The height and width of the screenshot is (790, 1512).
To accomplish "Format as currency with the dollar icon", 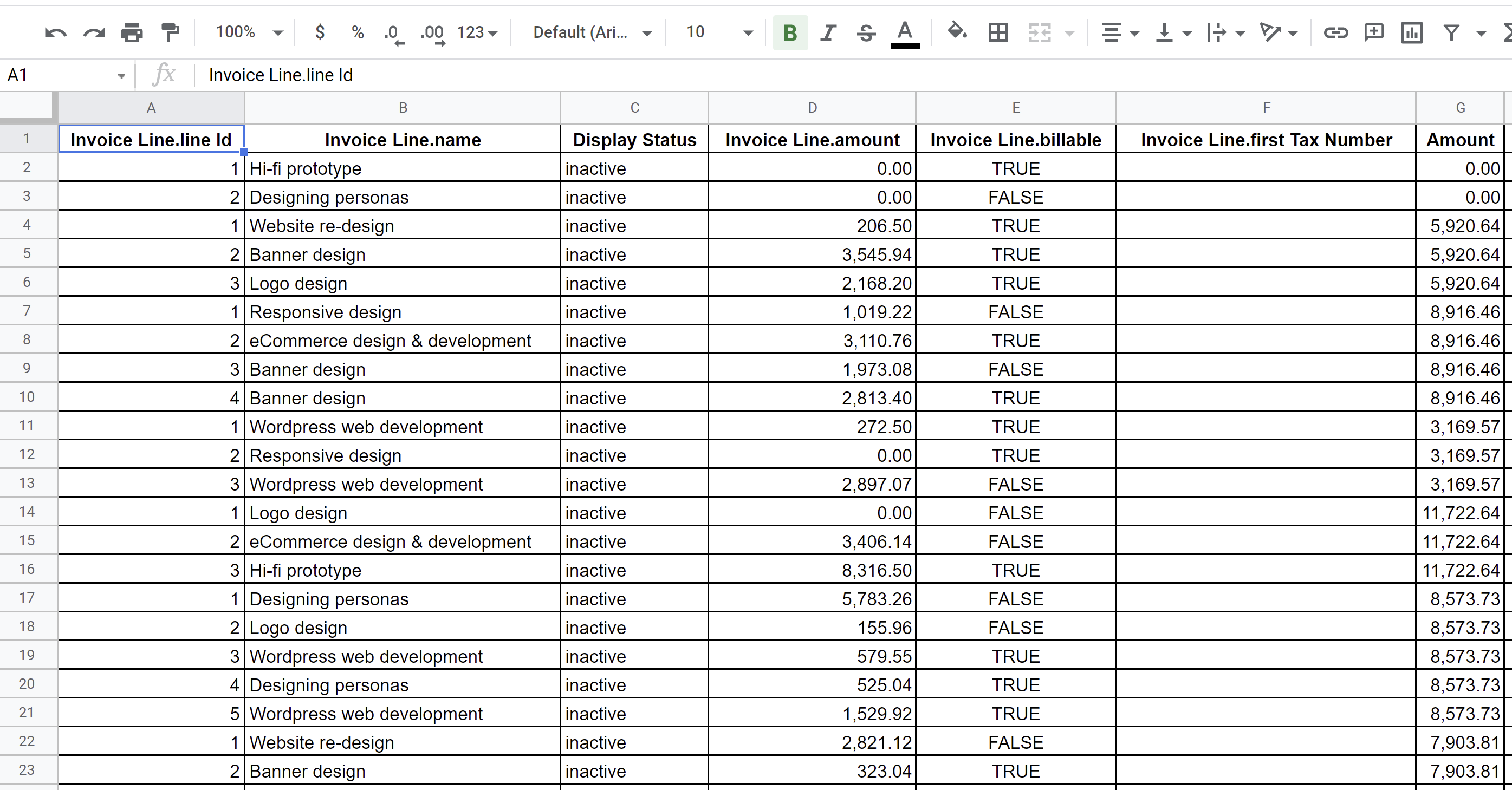I will [x=320, y=32].
